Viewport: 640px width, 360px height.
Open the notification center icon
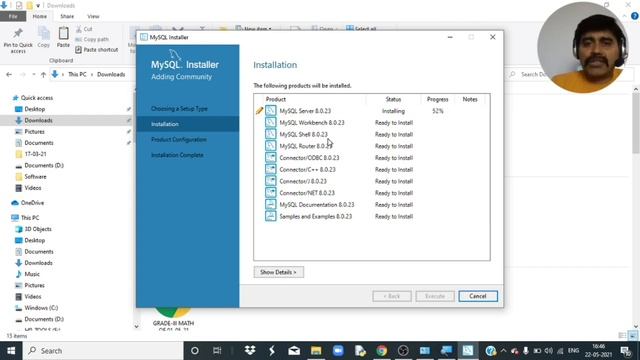click(625, 351)
